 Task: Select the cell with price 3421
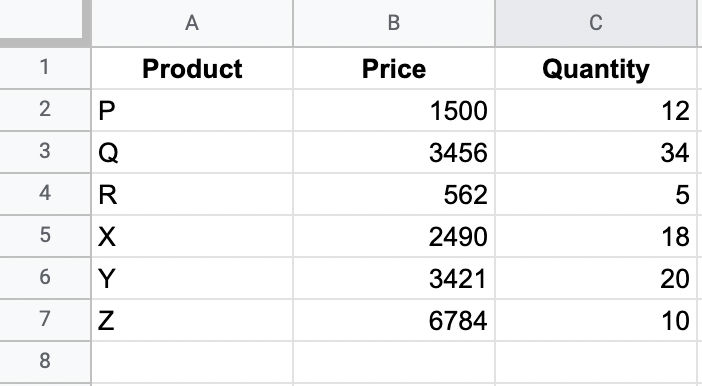[394, 278]
